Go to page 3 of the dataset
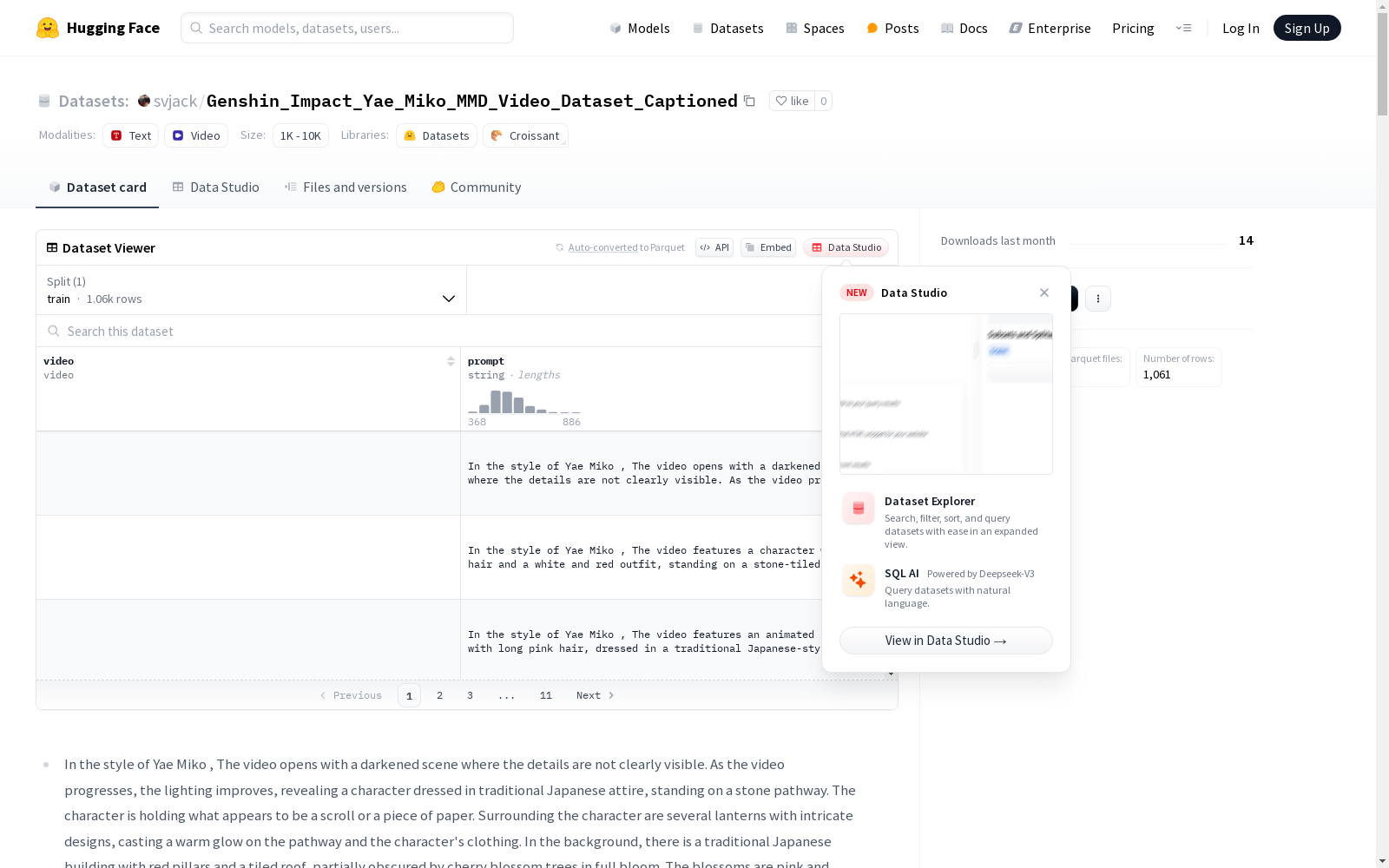The width and height of the screenshot is (1389, 868). click(x=471, y=695)
